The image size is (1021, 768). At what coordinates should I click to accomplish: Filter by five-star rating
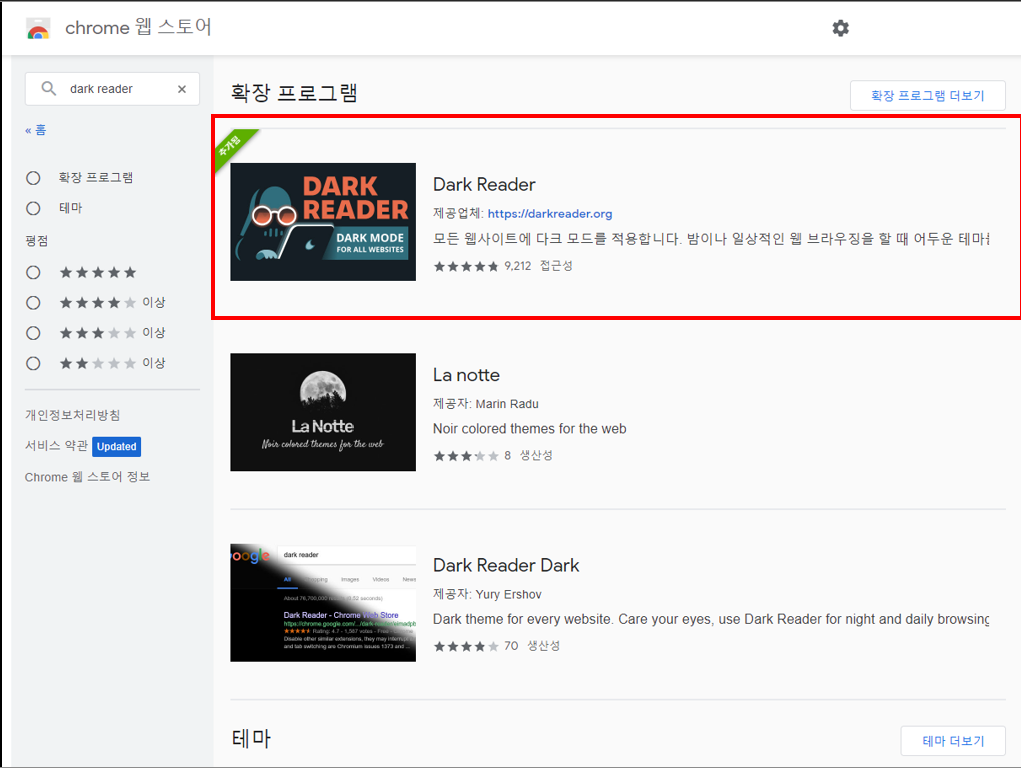click(33, 272)
